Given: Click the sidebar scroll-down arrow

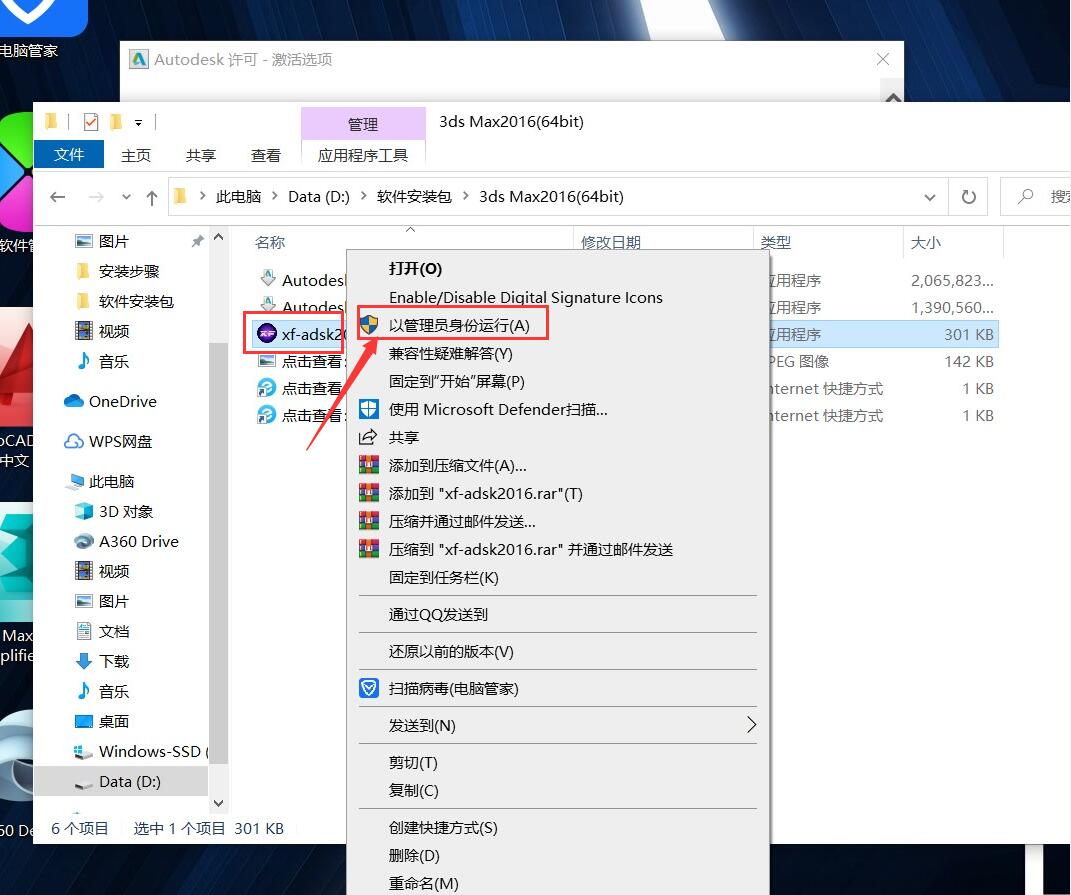Looking at the screenshot, I should coord(219,802).
